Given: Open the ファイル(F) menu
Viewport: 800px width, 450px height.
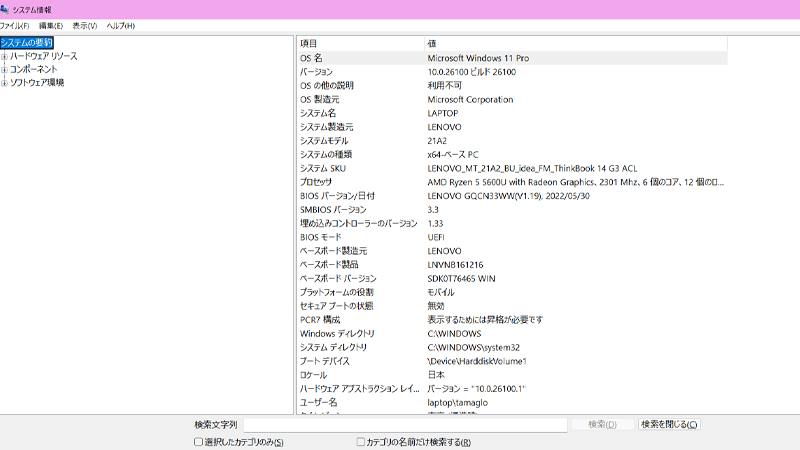Looking at the screenshot, I should [x=14, y=26].
